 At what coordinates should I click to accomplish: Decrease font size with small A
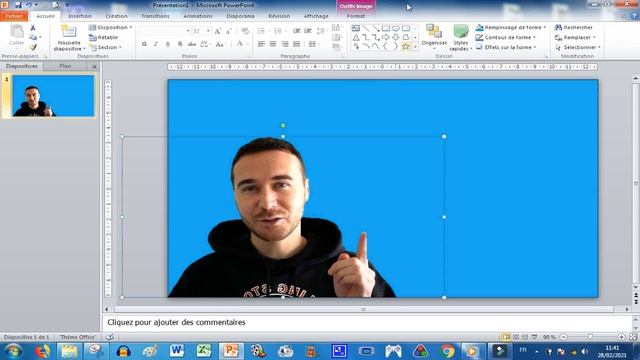tap(229, 31)
